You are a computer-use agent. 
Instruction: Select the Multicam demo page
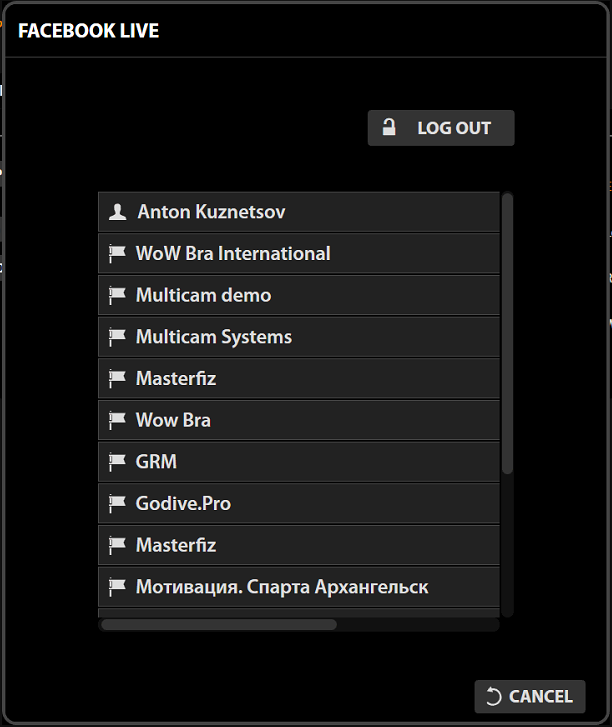pyautogui.click(x=299, y=295)
